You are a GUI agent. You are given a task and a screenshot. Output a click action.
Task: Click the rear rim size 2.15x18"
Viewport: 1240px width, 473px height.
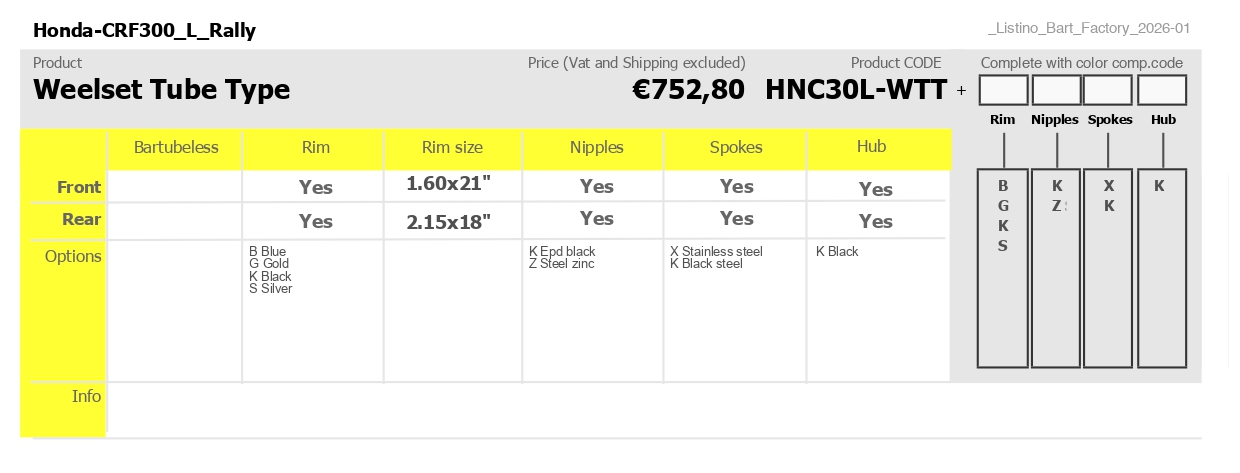click(x=449, y=222)
